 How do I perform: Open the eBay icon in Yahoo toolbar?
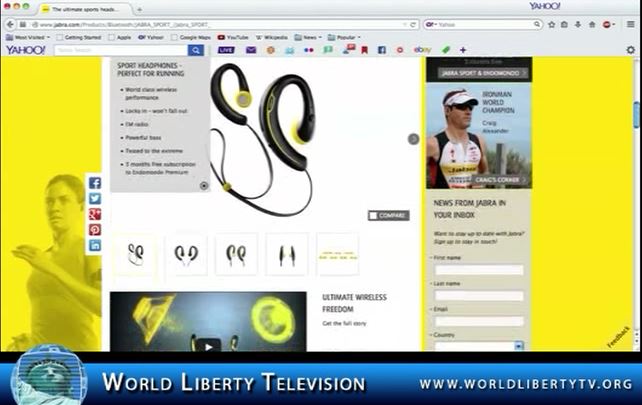click(x=422, y=50)
